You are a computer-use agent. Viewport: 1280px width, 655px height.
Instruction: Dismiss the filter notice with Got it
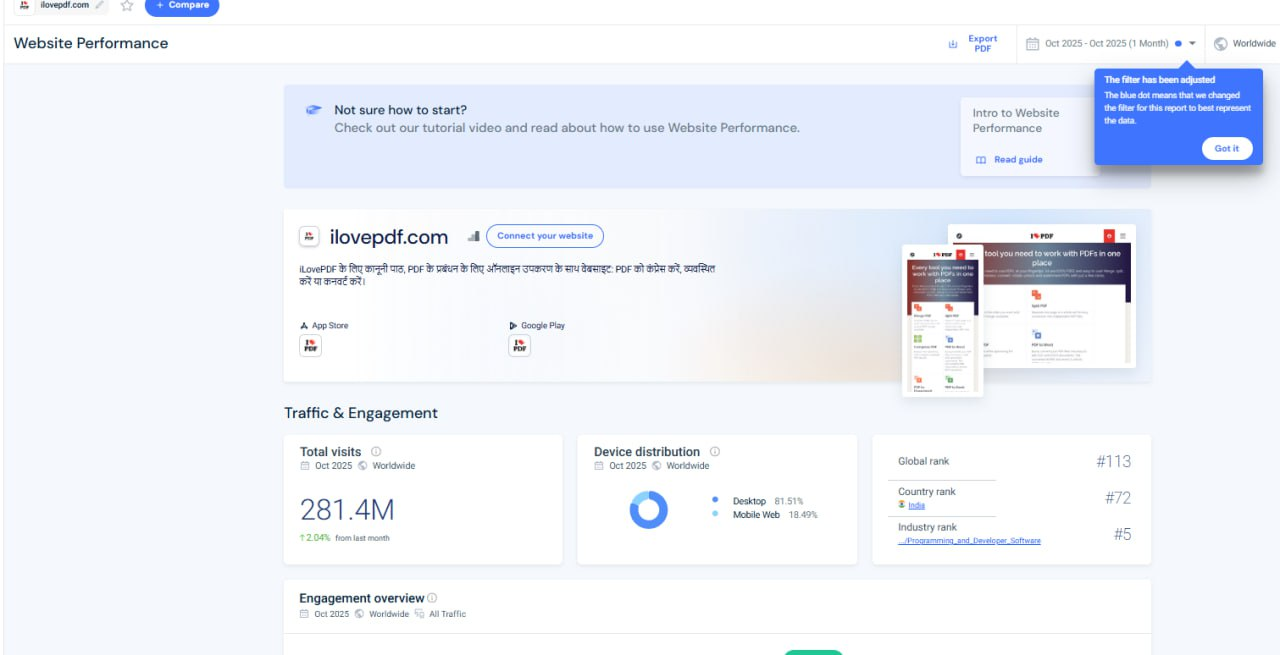(1226, 149)
